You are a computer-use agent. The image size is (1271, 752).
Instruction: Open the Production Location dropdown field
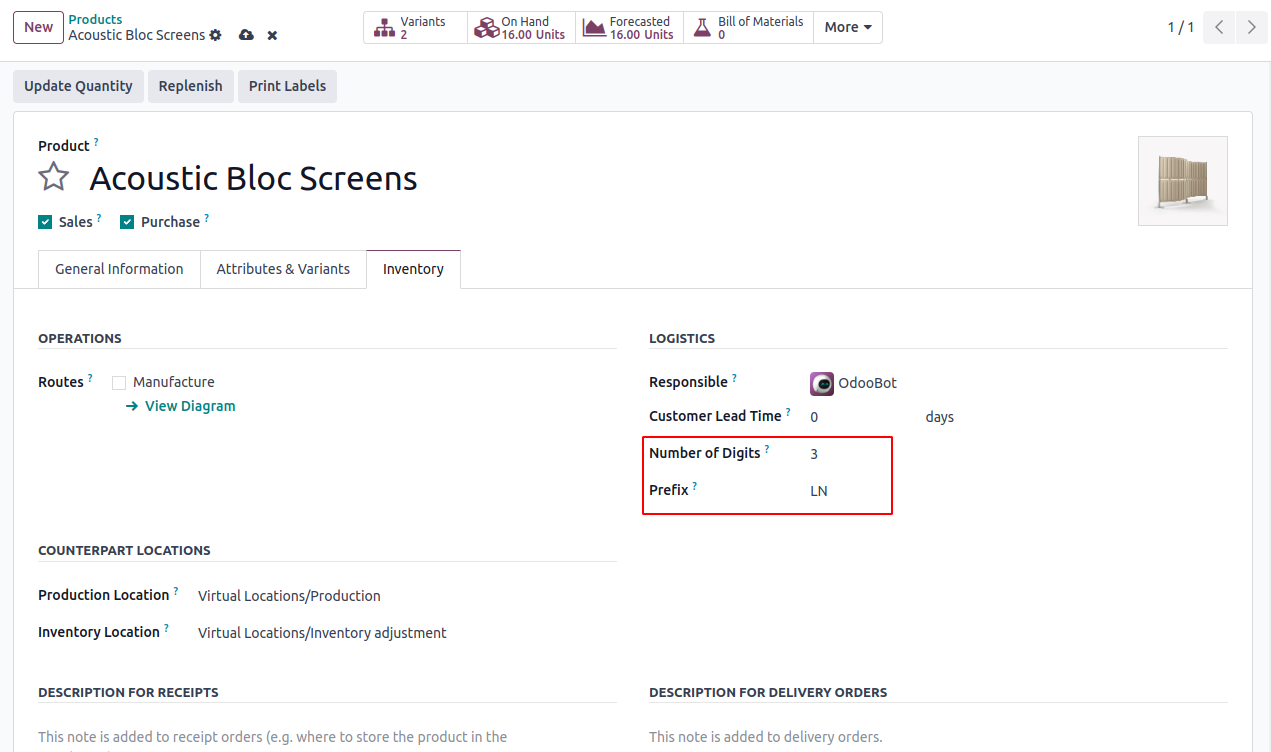pyautogui.click(x=400, y=596)
